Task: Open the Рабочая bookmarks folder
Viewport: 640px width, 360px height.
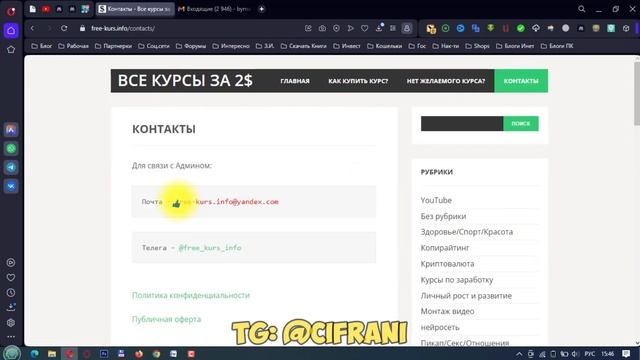Action: point(73,46)
